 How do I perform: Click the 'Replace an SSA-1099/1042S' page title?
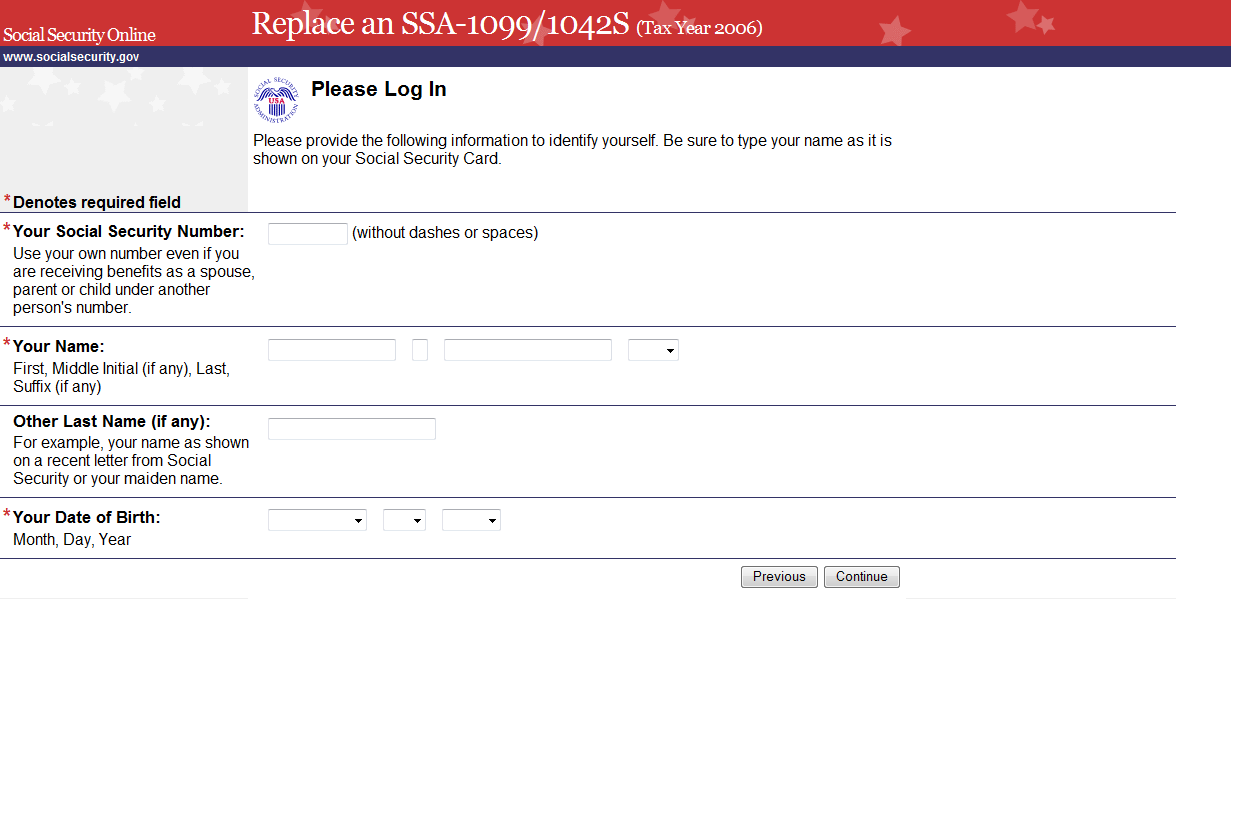pyautogui.click(x=441, y=23)
